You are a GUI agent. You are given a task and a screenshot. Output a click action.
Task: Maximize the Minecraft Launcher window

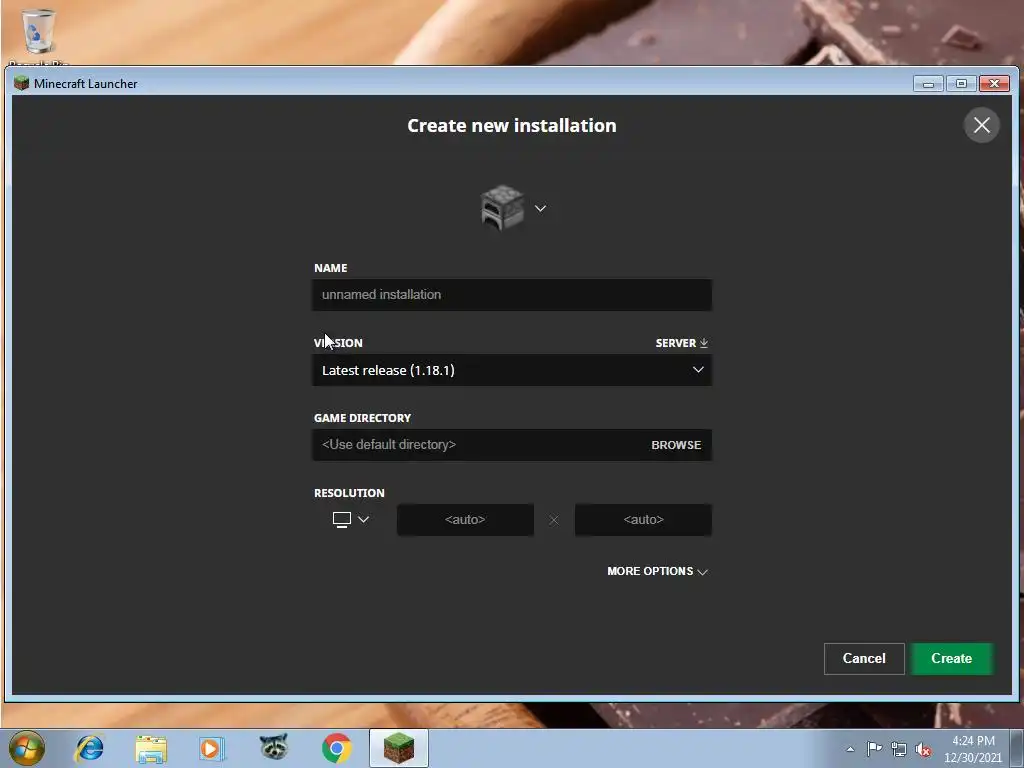click(961, 84)
